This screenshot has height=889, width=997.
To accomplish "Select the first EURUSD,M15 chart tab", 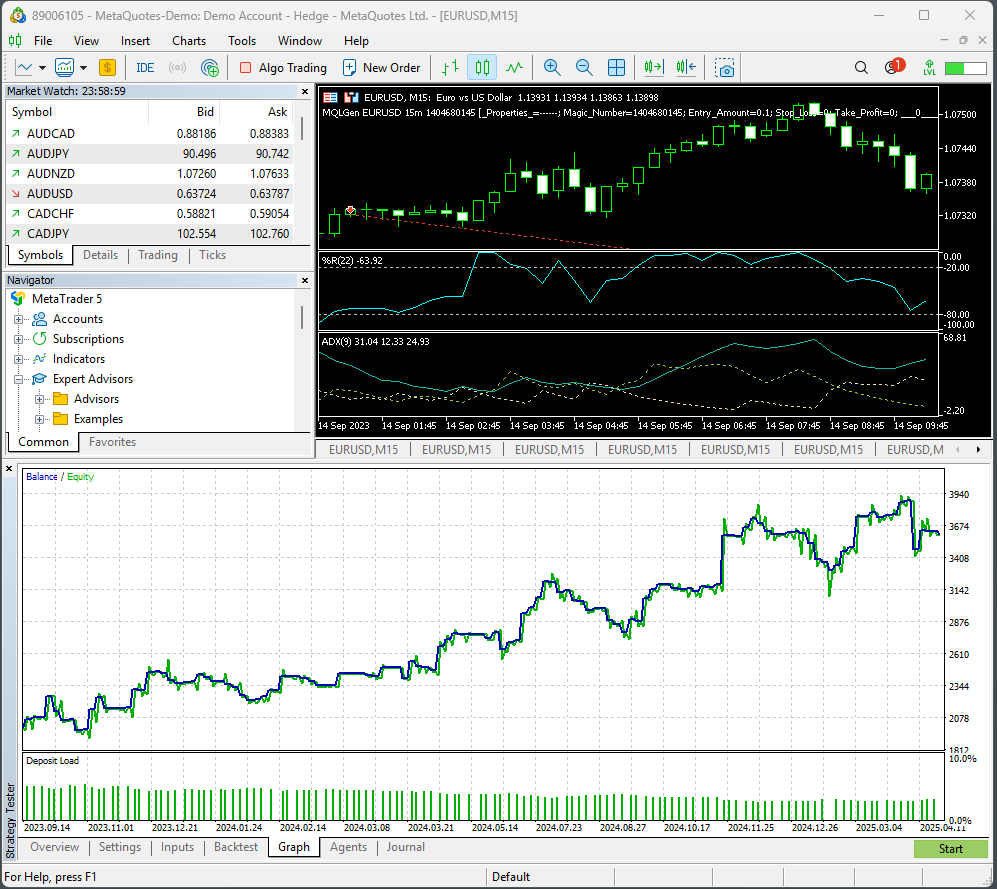I will click(364, 450).
